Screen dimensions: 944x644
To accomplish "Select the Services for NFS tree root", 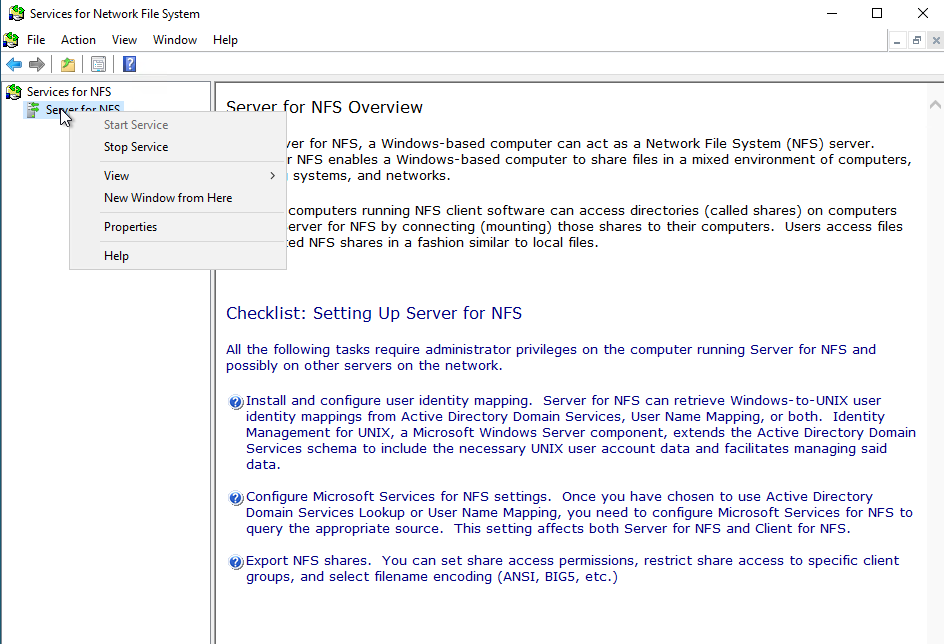I will click(x=69, y=91).
